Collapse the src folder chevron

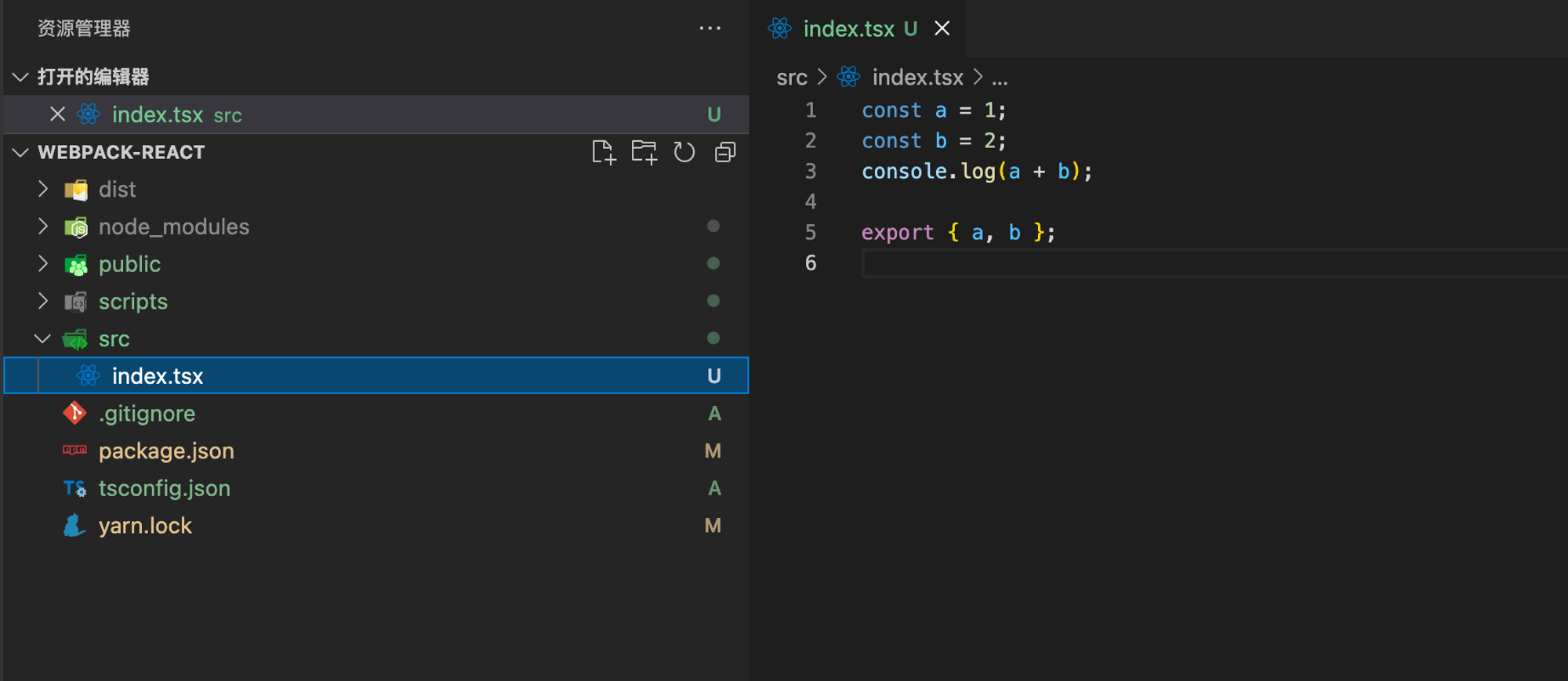(x=43, y=339)
